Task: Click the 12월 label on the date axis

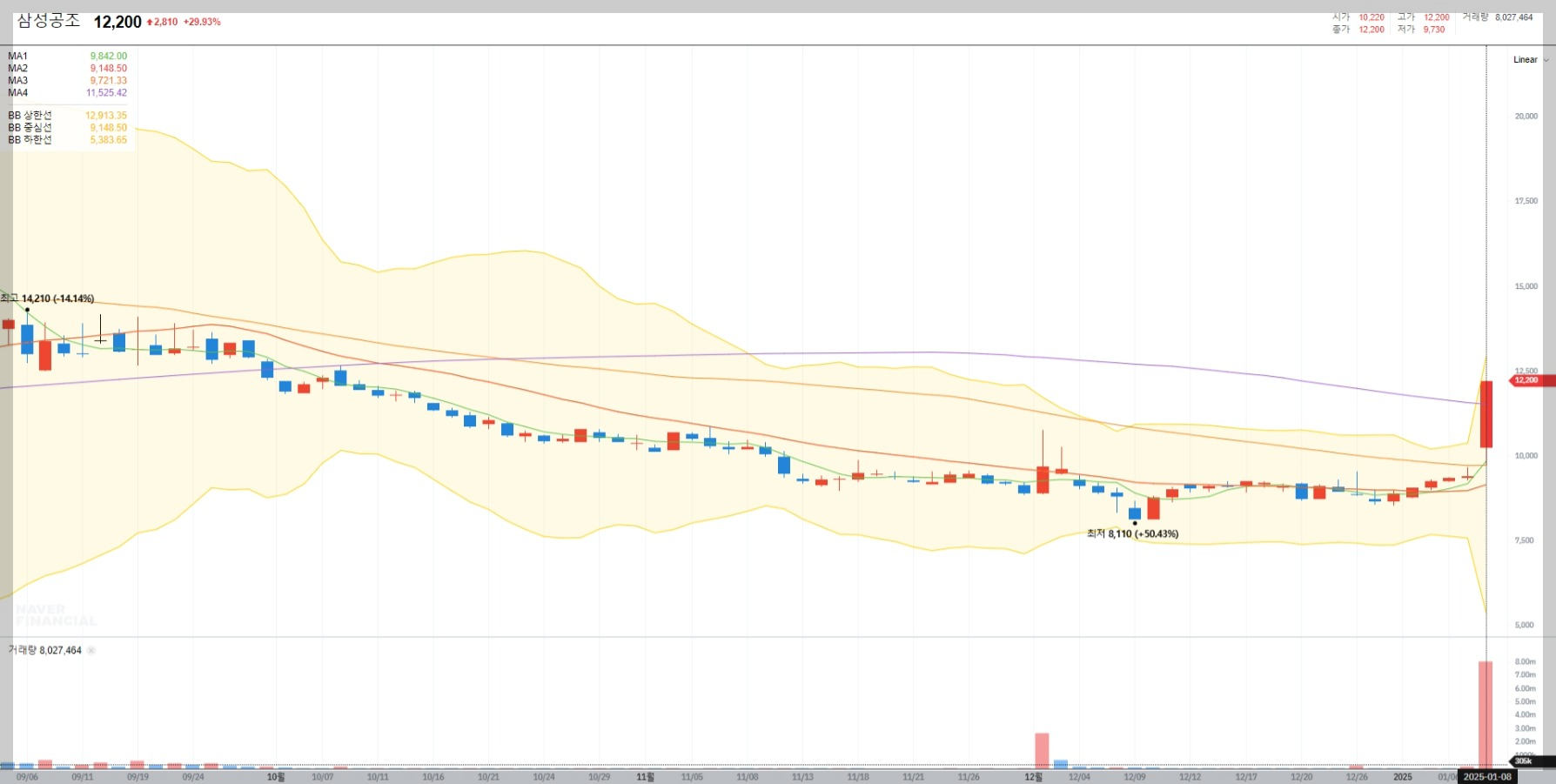Action: 1034,777
